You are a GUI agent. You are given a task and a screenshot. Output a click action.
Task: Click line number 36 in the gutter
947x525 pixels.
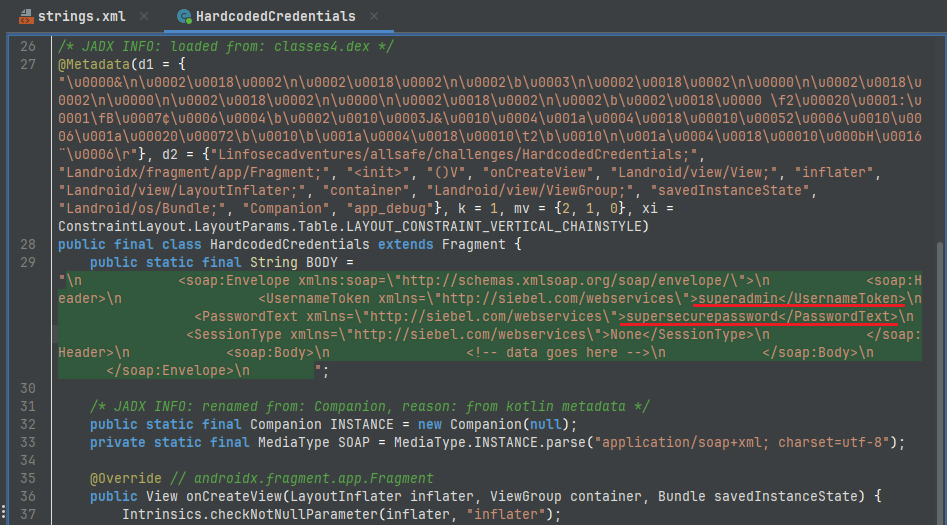pyautogui.click(x=28, y=497)
